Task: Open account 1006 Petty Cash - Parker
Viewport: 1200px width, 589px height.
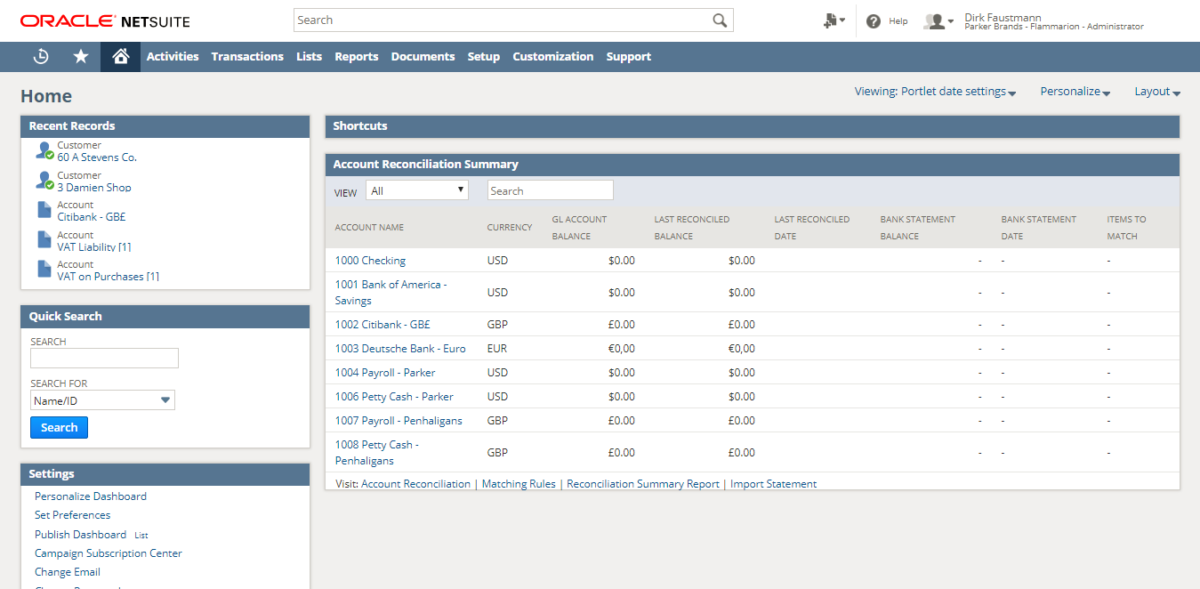Action: click(x=394, y=396)
